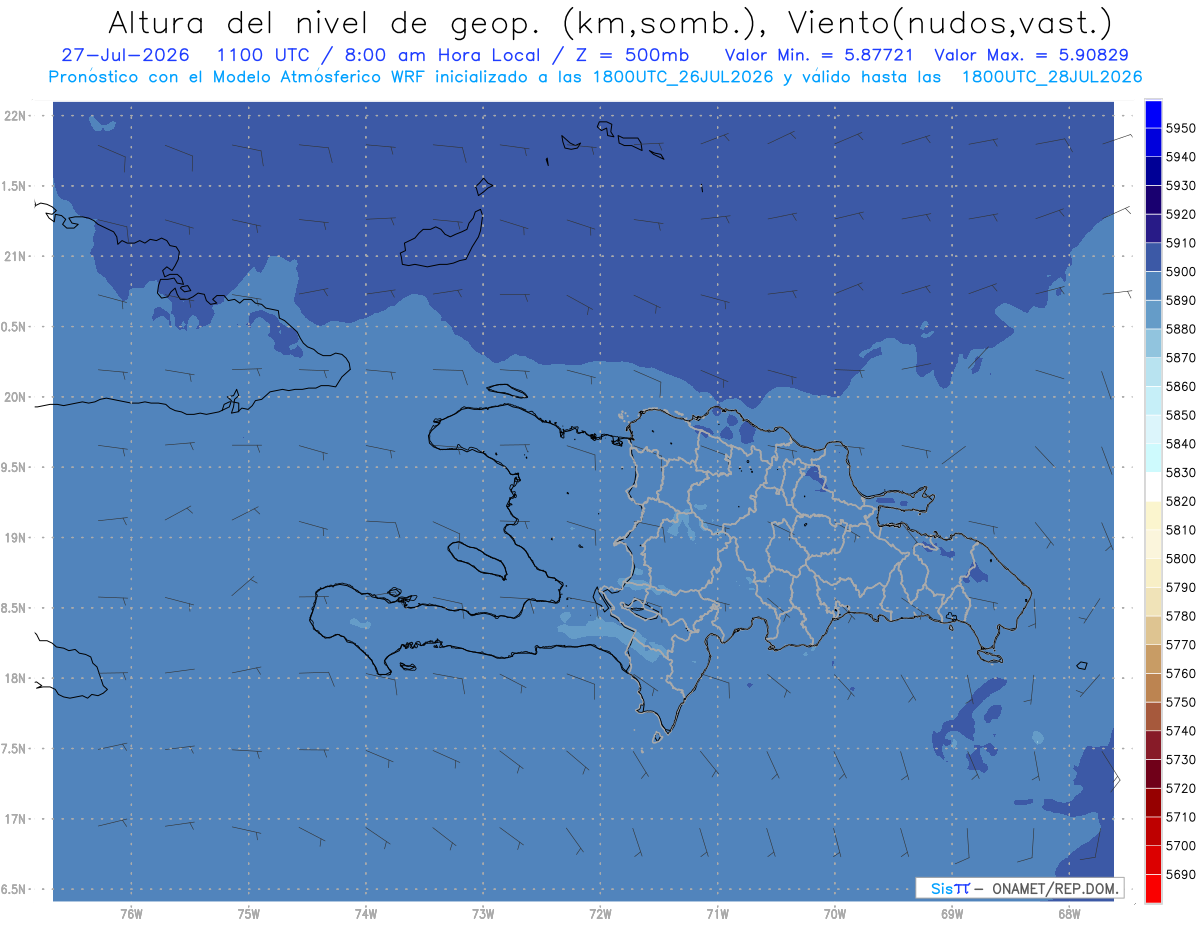Viewport: 1200px width, 927px height.
Task: Click the 5840 legend value
Action: coord(1180,444)
